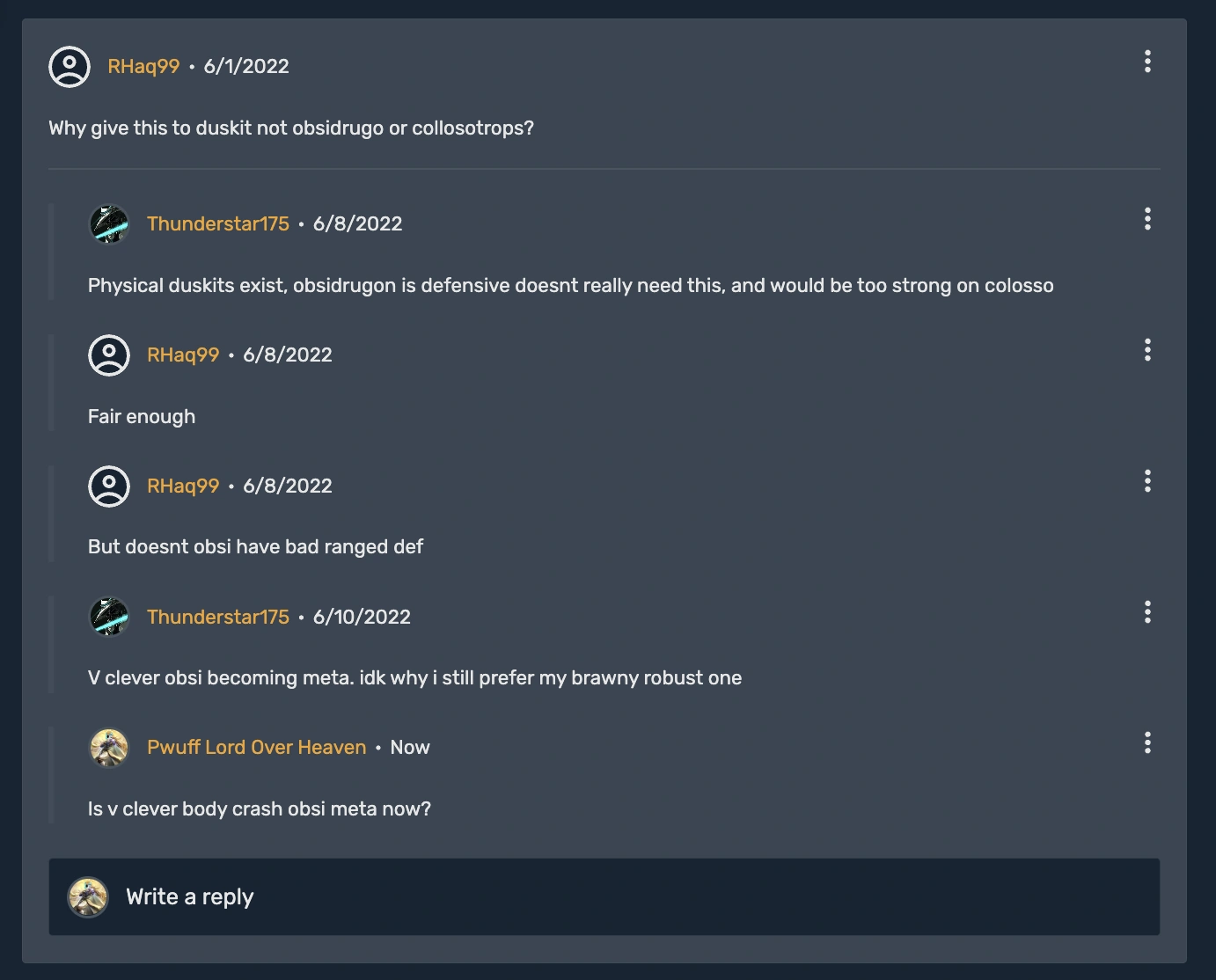This screenshot has width=1216, height=980.
Task: Open the three-dot menu on Thunderstar175's first reply
Action: pos(1147,220)
